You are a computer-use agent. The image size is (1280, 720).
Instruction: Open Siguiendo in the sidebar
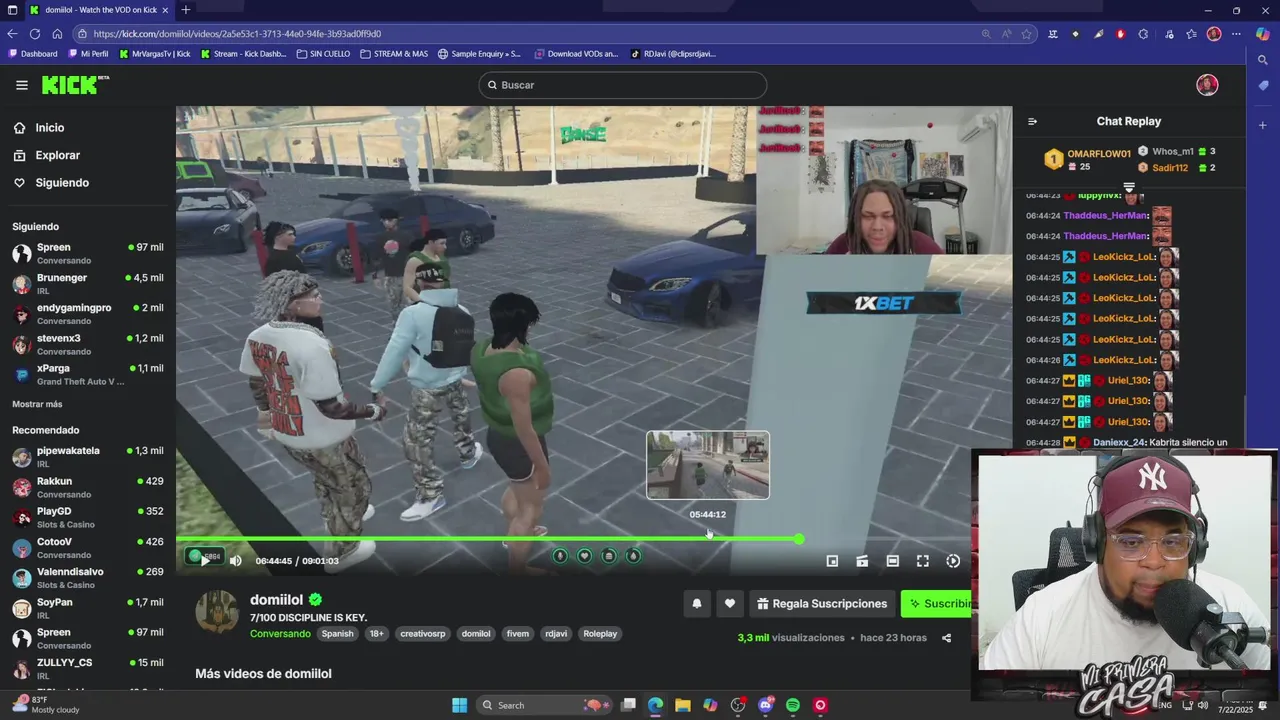click(62, 183)
